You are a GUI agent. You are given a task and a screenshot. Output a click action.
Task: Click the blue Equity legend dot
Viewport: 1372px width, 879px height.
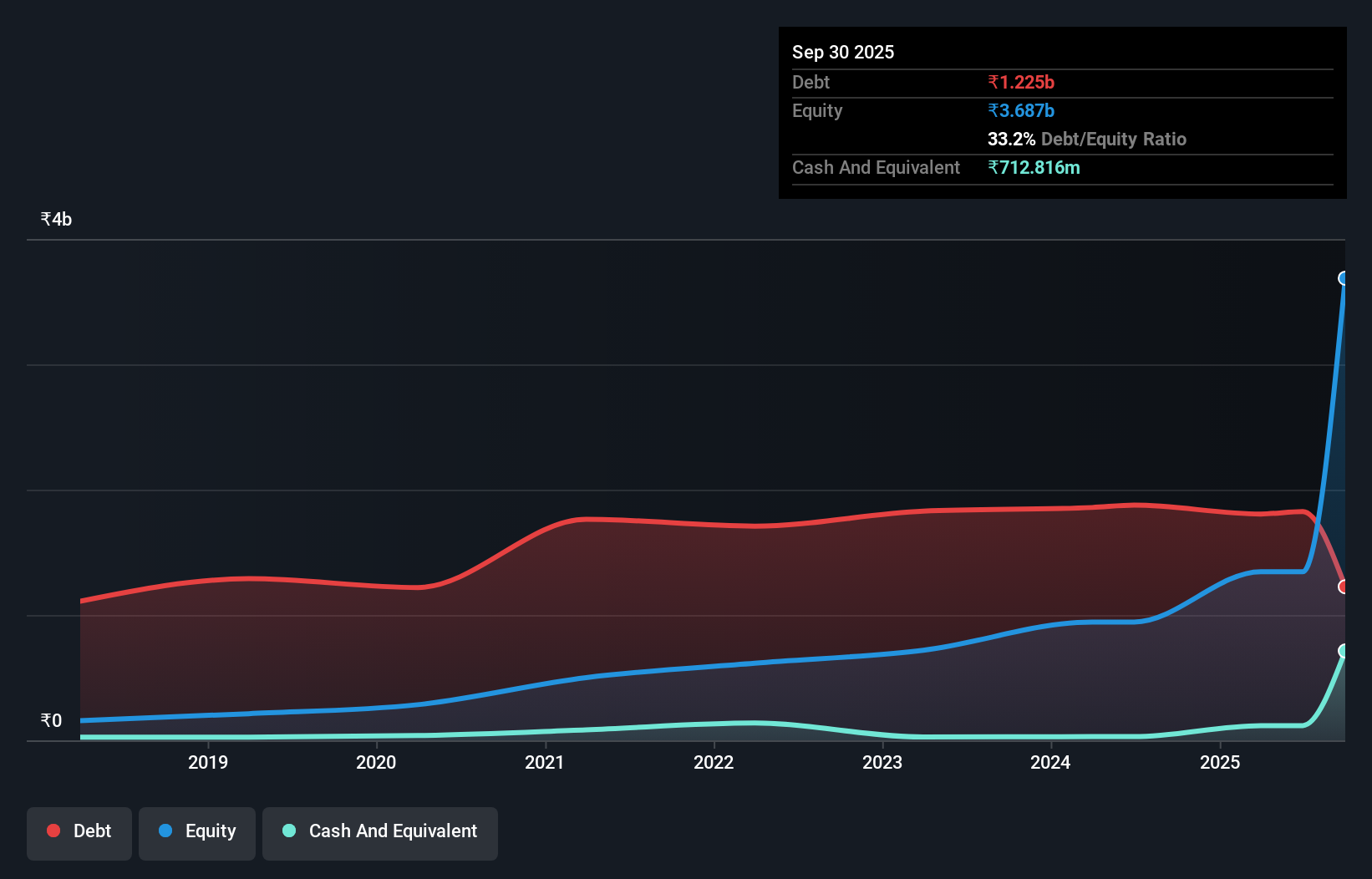click(x=165, y=831)
